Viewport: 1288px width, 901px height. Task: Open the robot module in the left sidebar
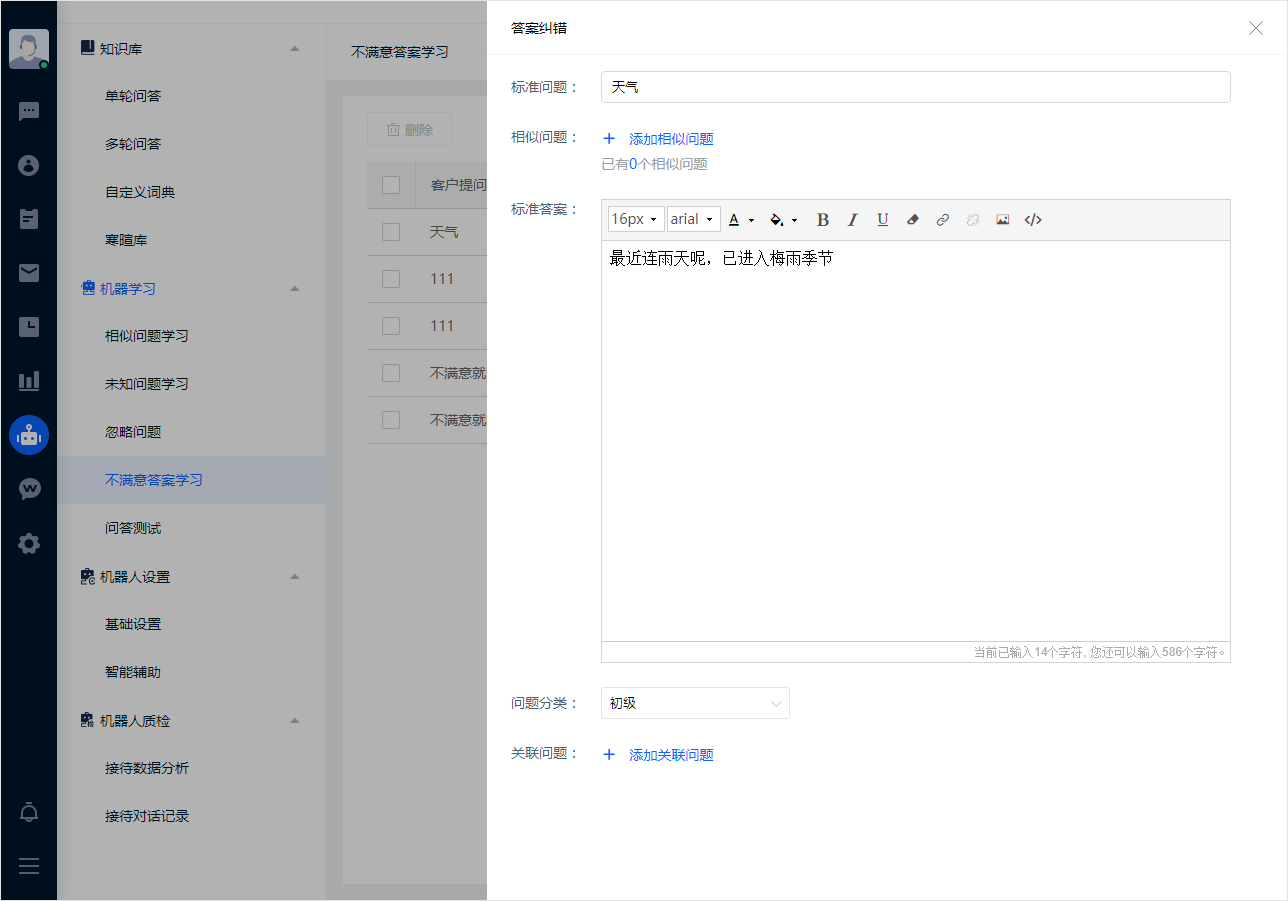coord(29,435)
